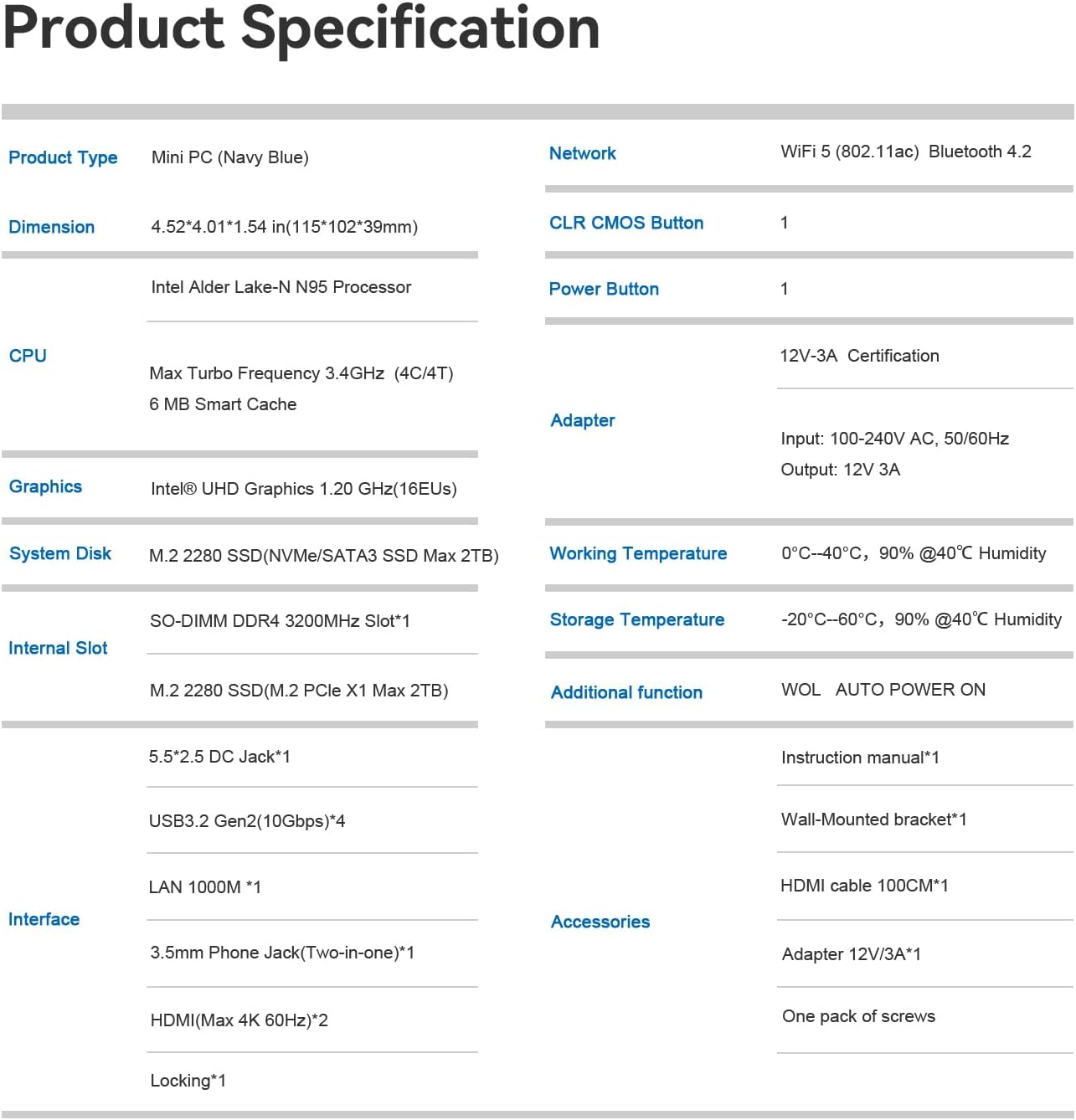Viewport: 1076px width, 1120px height.
Task: Click the USB3.2 Gen2(10Gbps)*4 entry
Action: (x=247, y=821)
